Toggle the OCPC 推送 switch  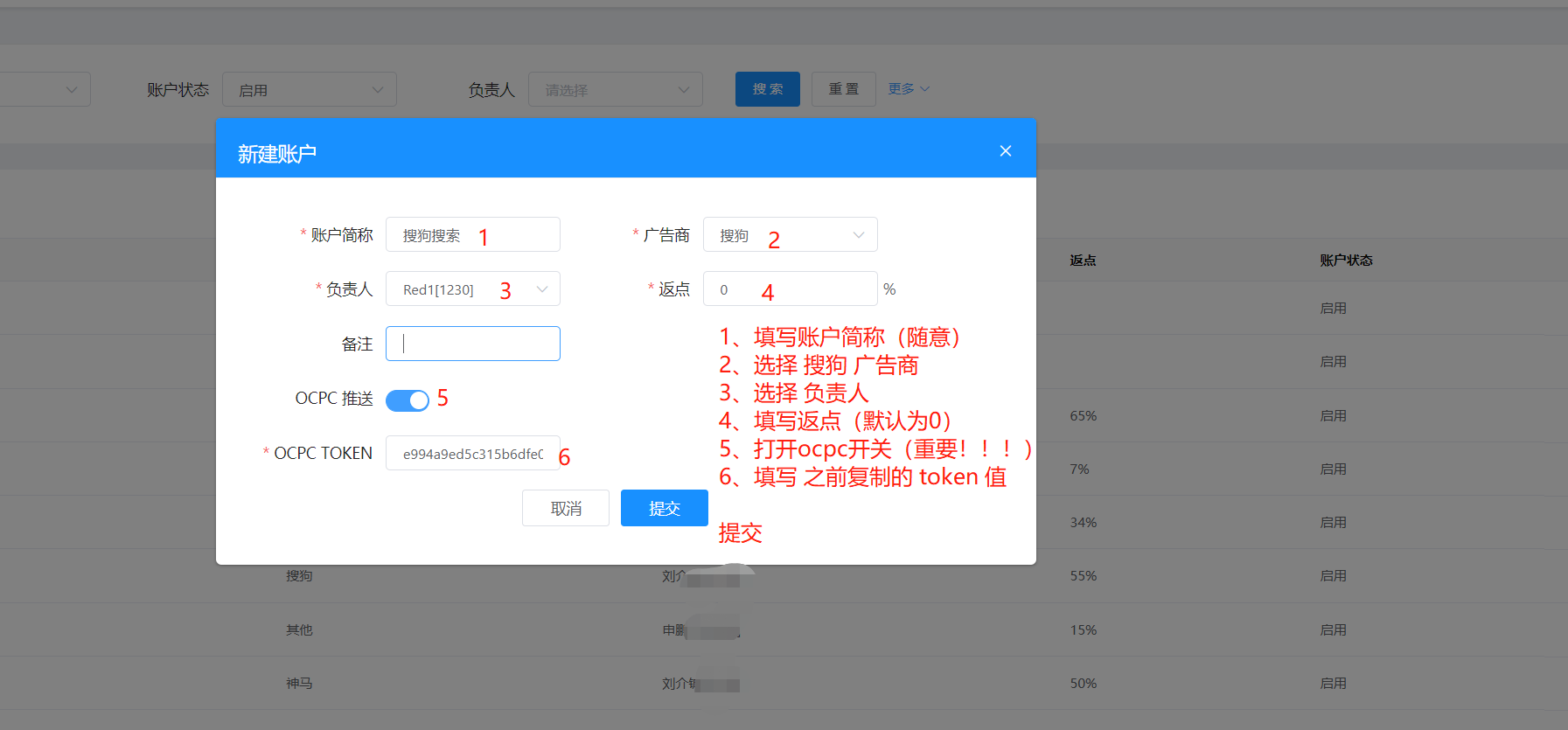coord(408,400)
